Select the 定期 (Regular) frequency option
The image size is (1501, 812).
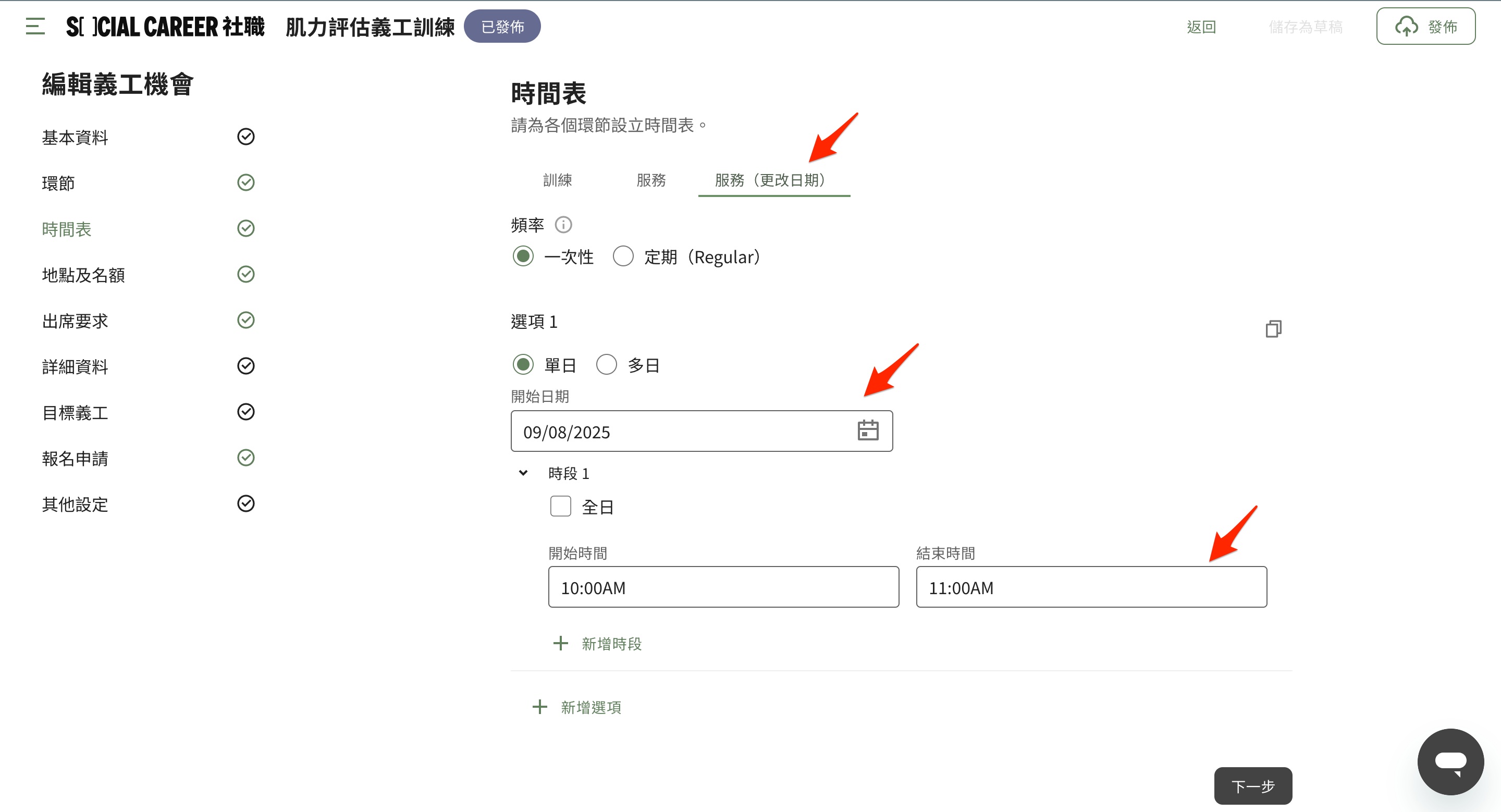tap(623, 256)
